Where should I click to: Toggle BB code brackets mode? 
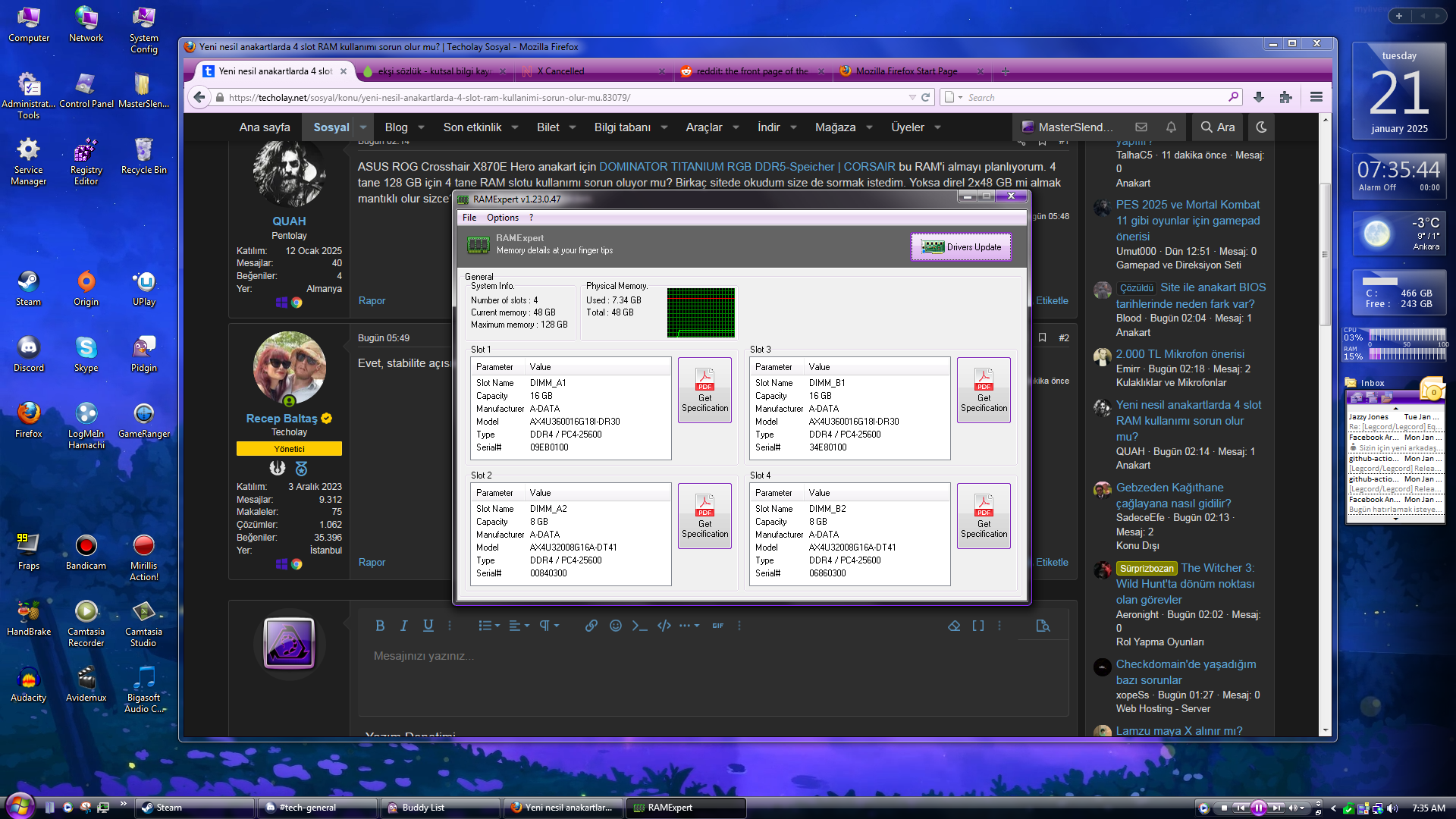pyautogui.click(x=978, y=626)
